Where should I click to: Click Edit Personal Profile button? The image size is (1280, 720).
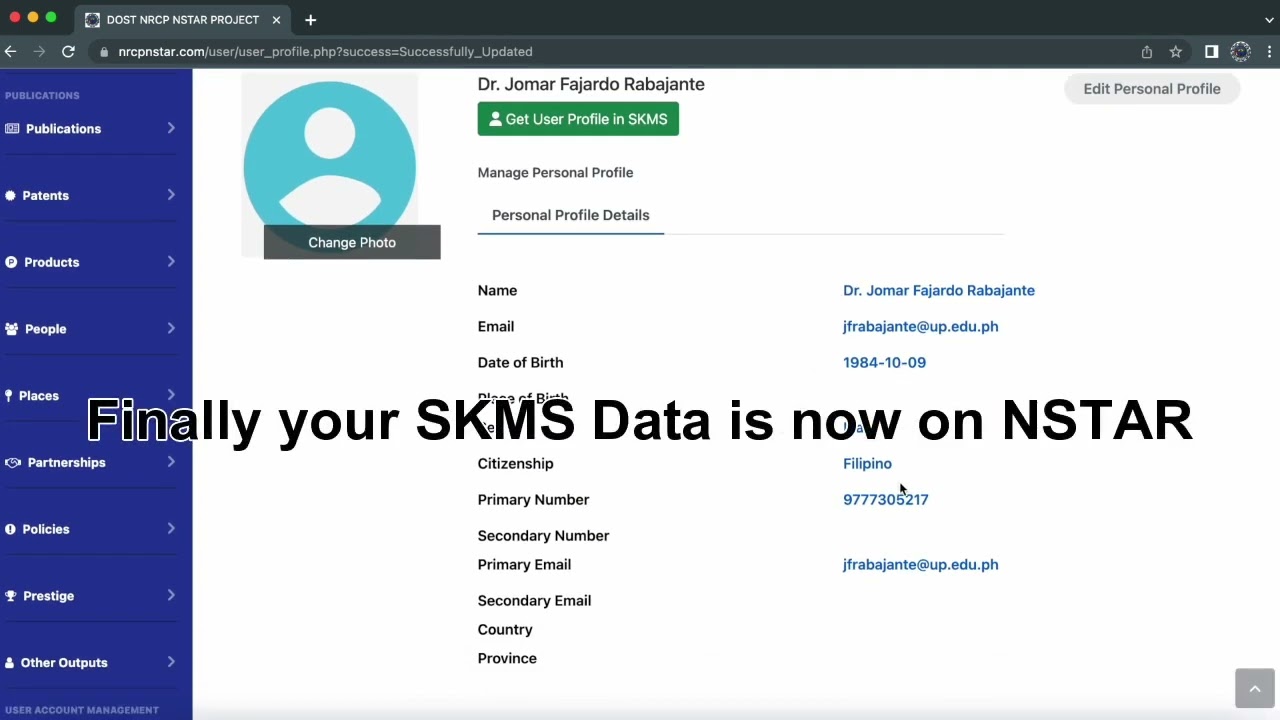[1152, 89]
